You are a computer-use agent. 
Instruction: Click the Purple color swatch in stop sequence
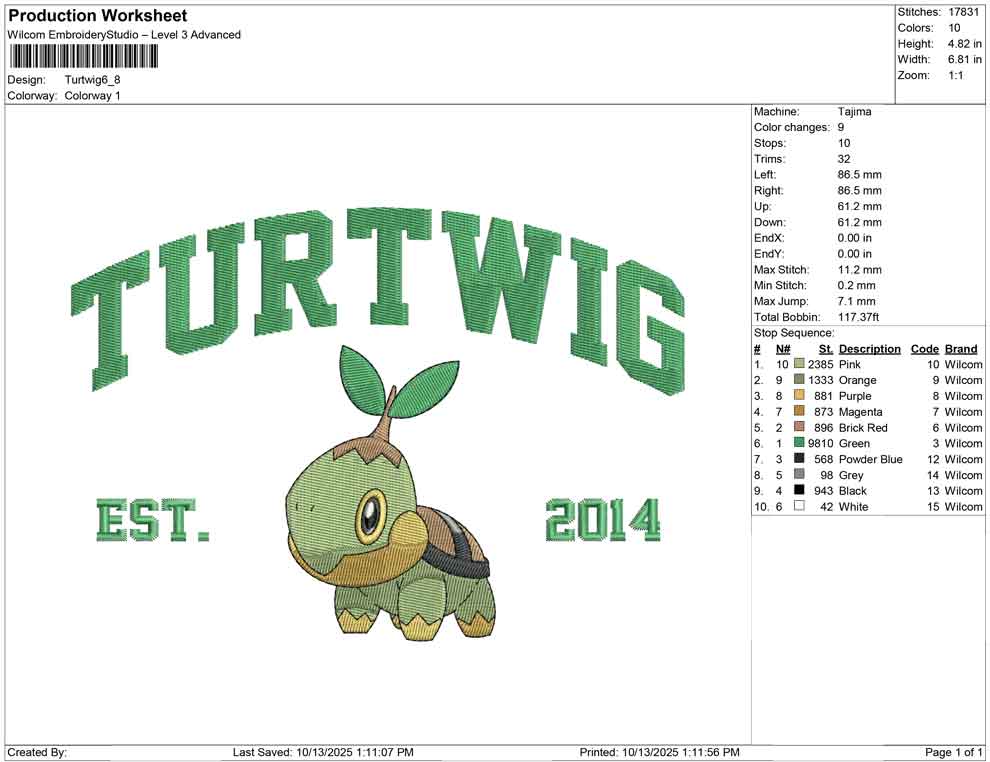click(x=799, y=395)
